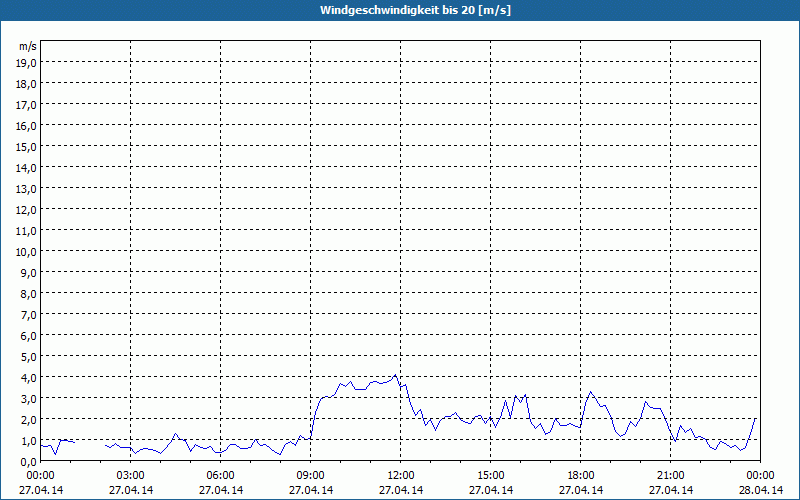Select the 14,0 y-axis value

pos(28,168)
